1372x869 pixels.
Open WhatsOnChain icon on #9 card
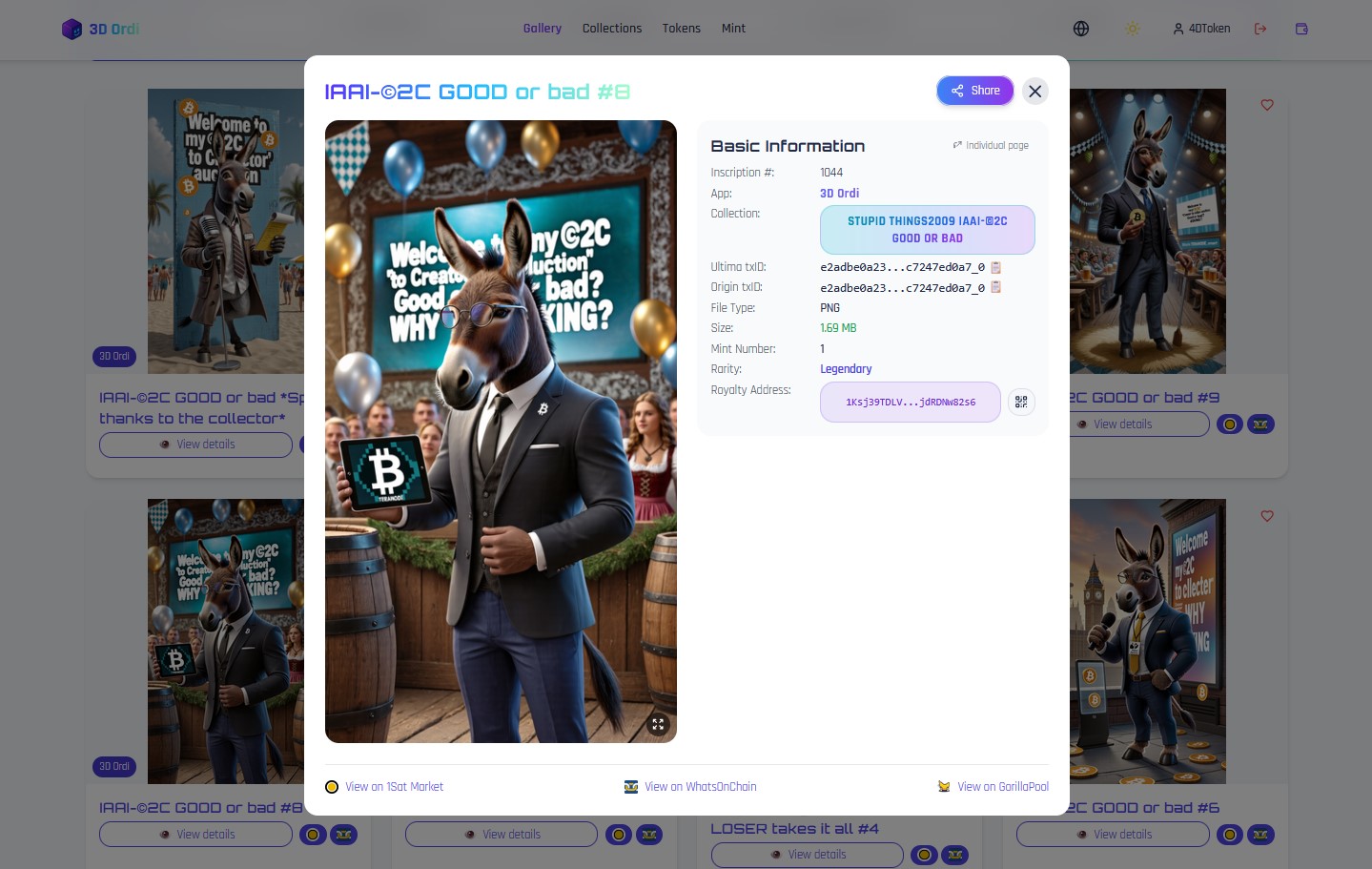[1260, 424]
